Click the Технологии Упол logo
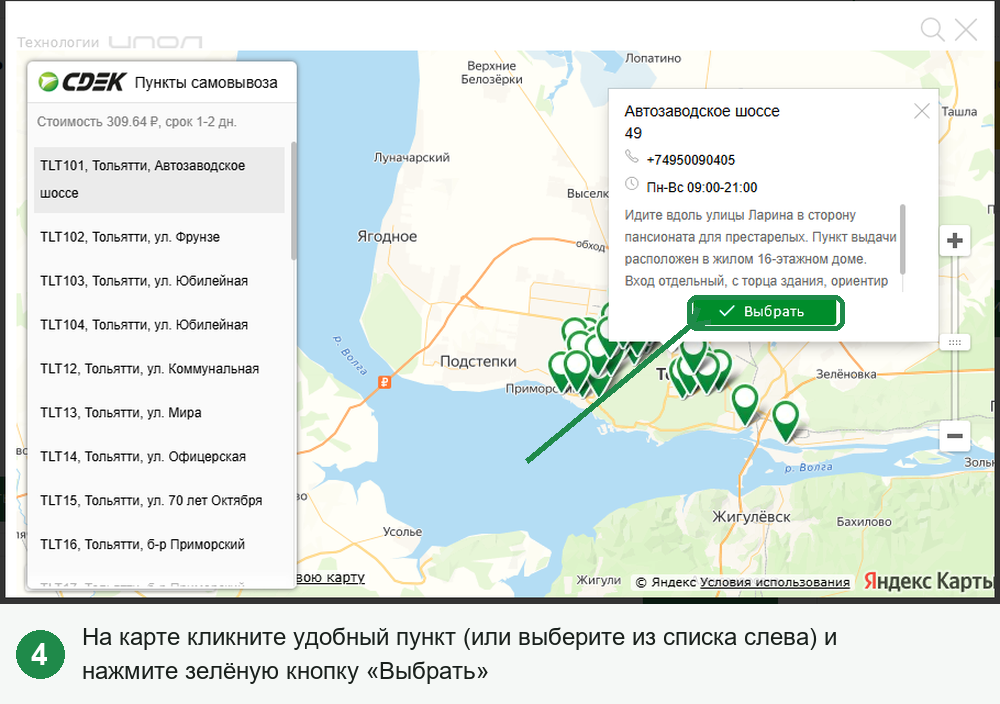 pyautogui.click(x=109, y=42)
